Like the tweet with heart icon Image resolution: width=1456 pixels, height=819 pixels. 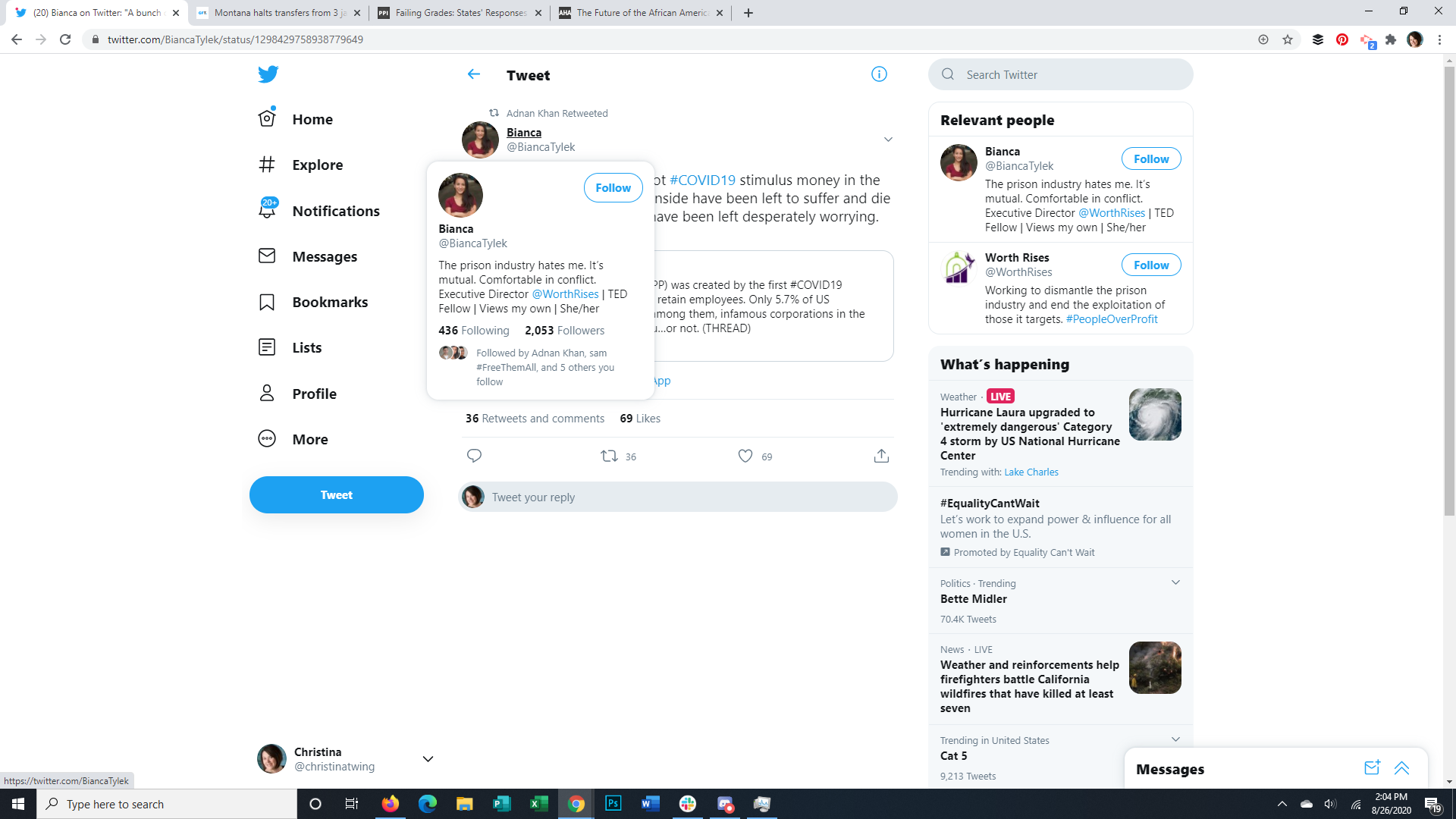click(745, 456)
